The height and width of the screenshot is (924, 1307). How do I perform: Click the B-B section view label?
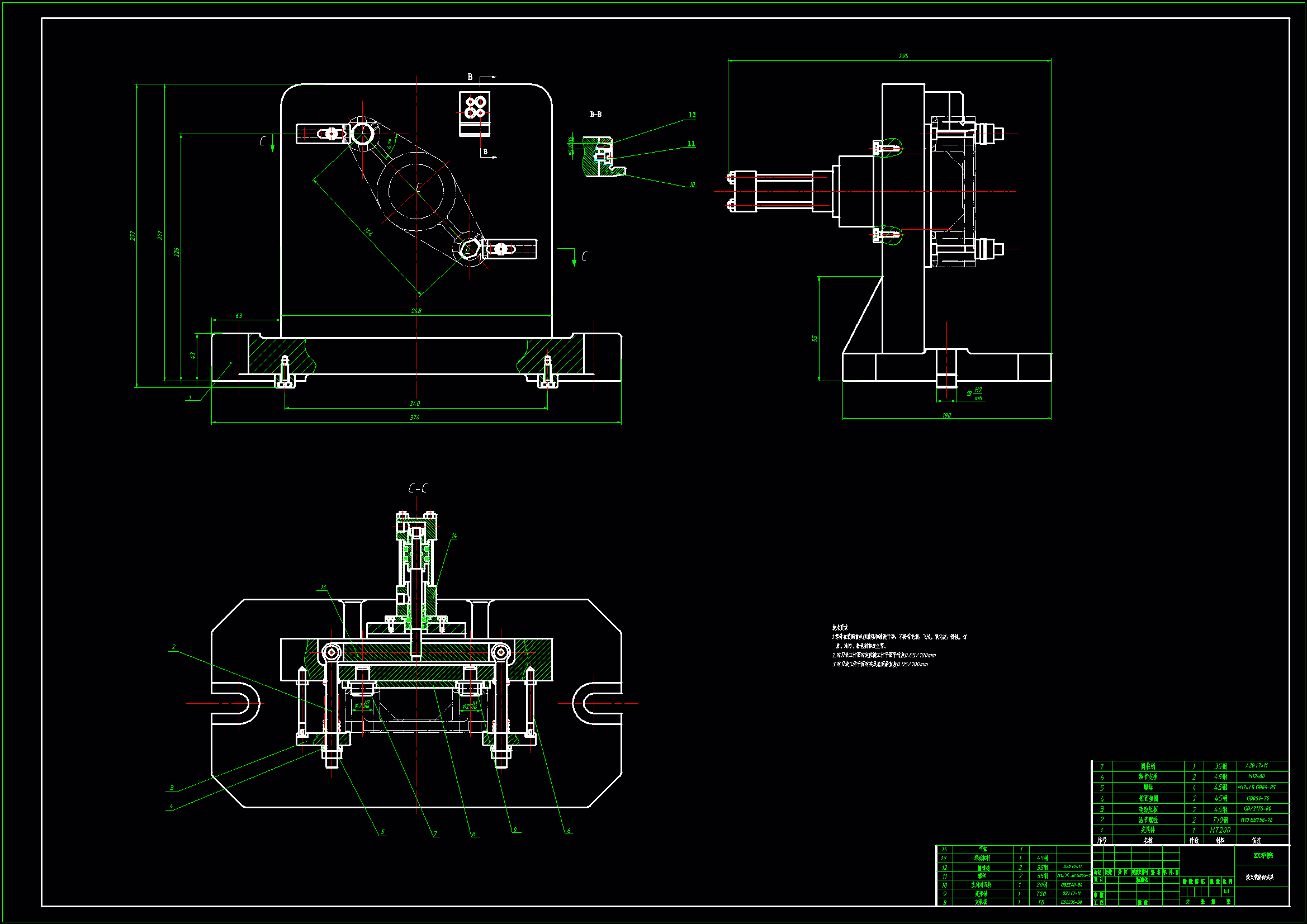595,115
